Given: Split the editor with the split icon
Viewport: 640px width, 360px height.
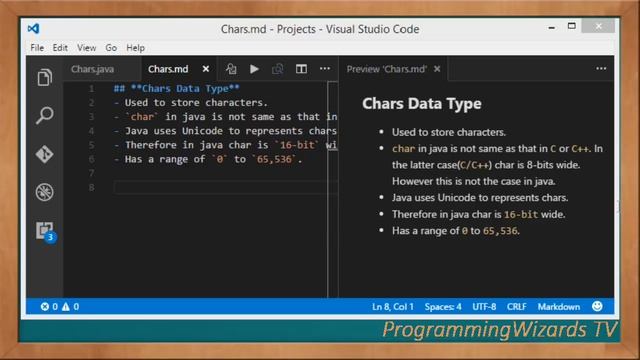Looking at the screenshot, I should pyautogui.click(x=301, y=69).
